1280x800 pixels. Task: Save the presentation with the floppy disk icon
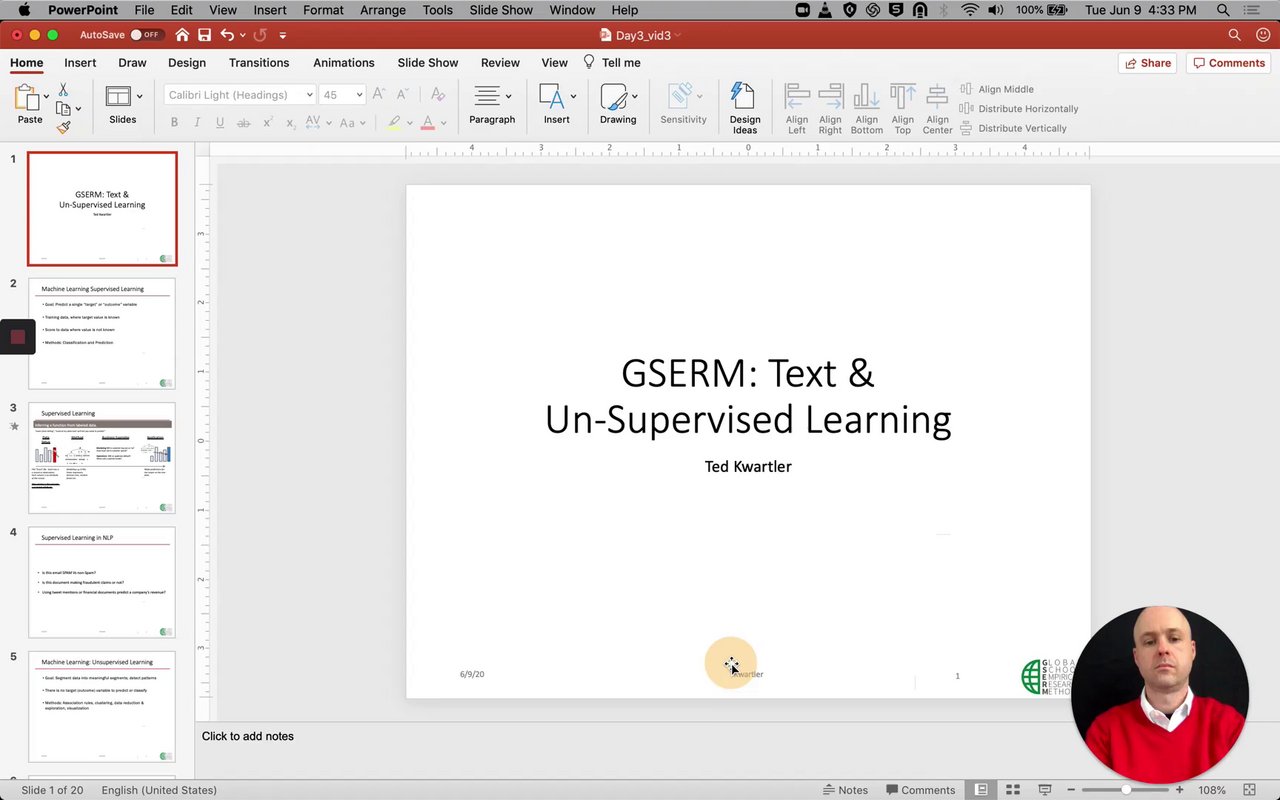pyautogui.click(x=204, y=35)
